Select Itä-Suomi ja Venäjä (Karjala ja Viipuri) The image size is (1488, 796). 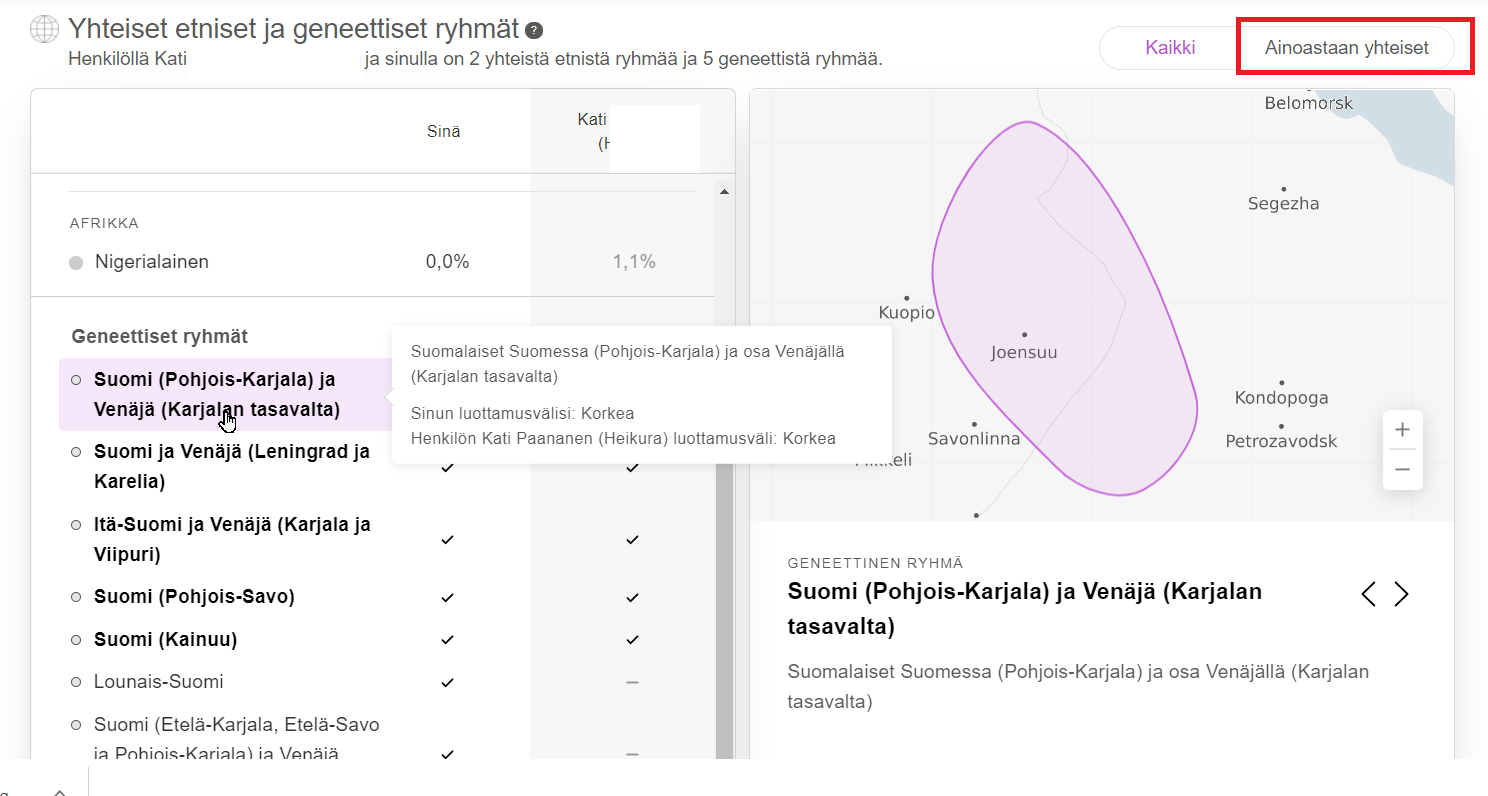(232, 539)
